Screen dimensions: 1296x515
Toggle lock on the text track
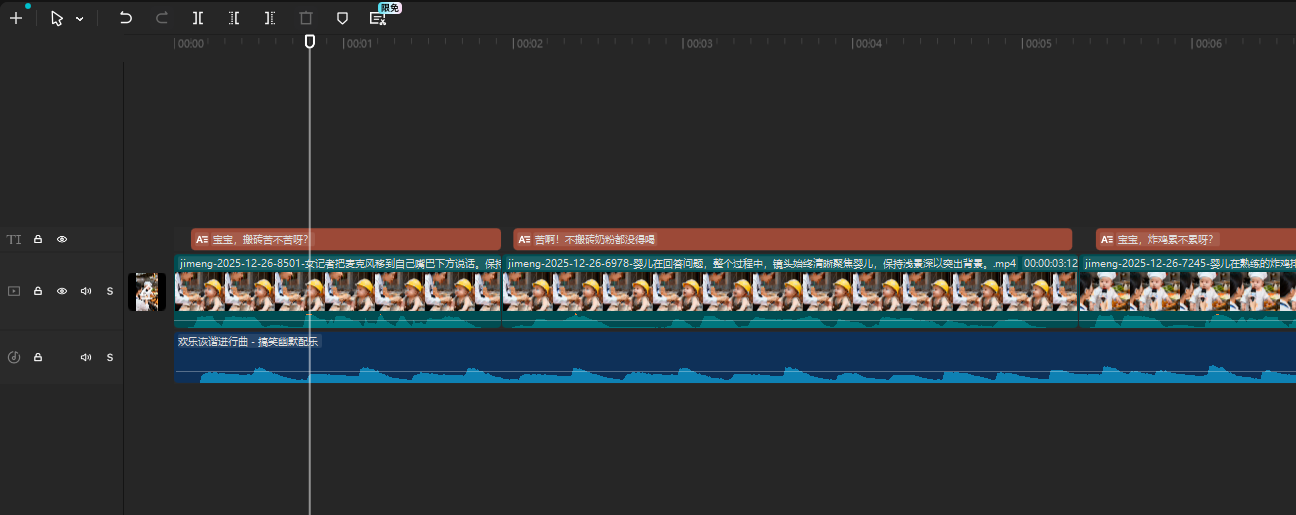coord(38,239)
